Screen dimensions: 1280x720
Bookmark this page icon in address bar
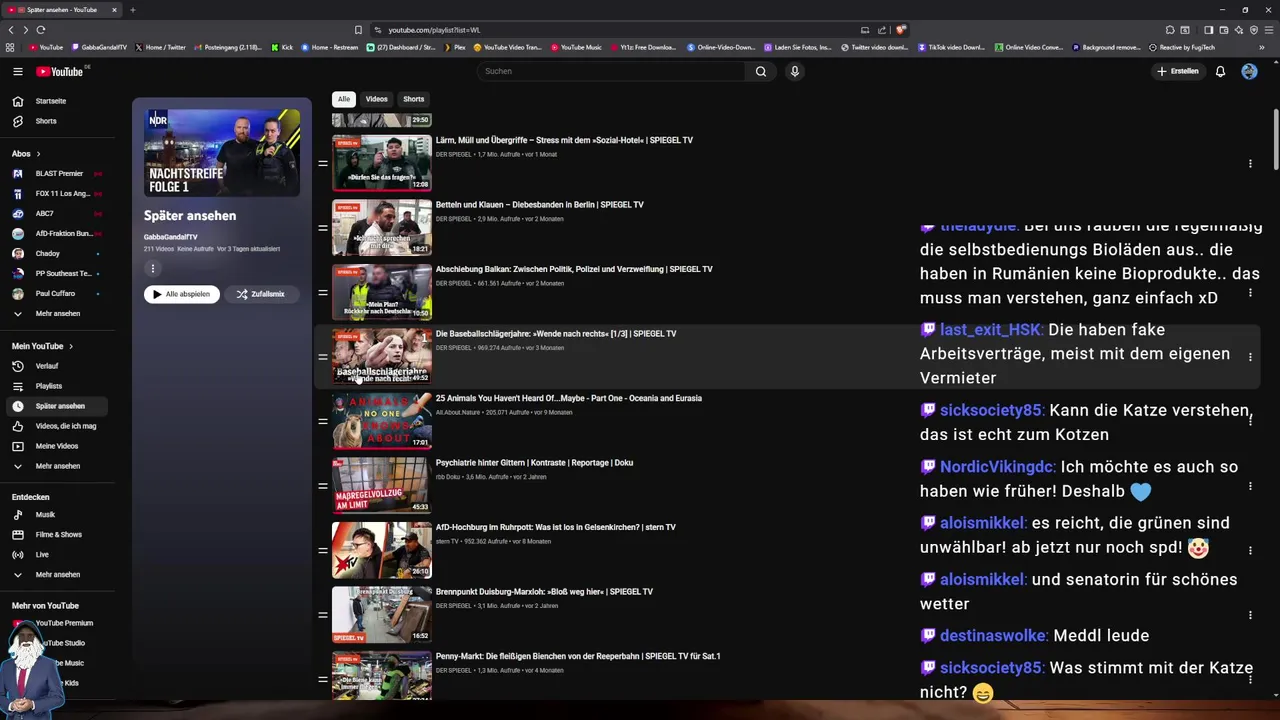pyautogui.click(x=359, y=30)
